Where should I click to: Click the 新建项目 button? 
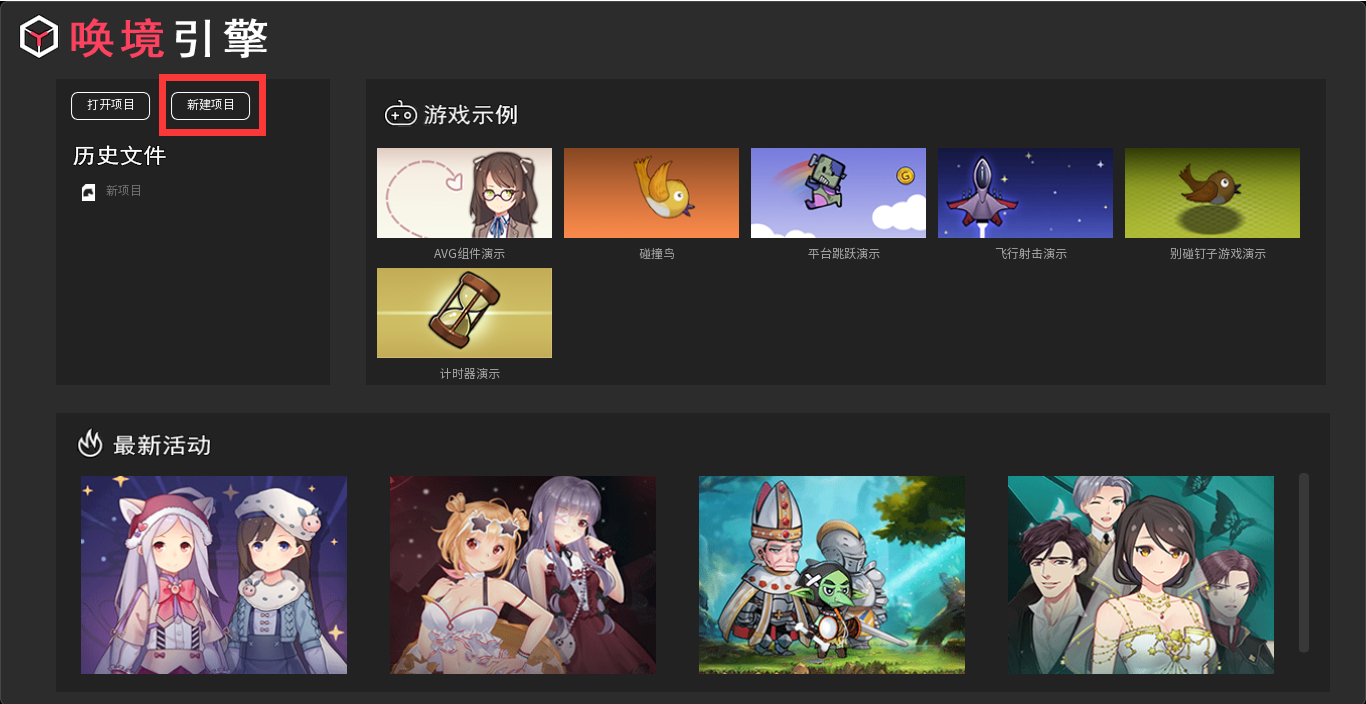pyautogui.click(x=210, y=105)
